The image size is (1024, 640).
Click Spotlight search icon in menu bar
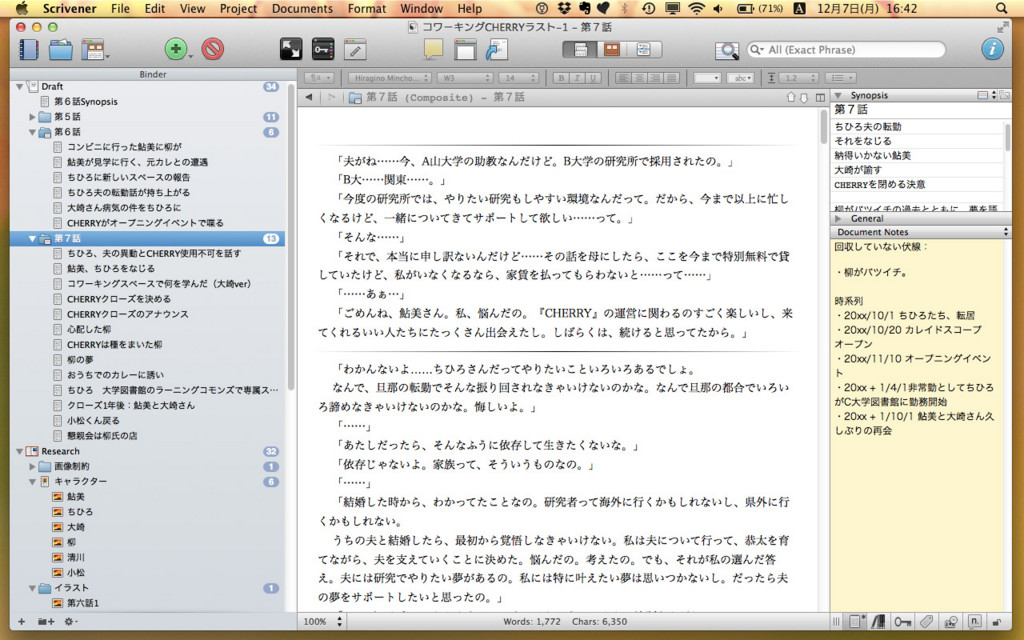pos(1001,8)
